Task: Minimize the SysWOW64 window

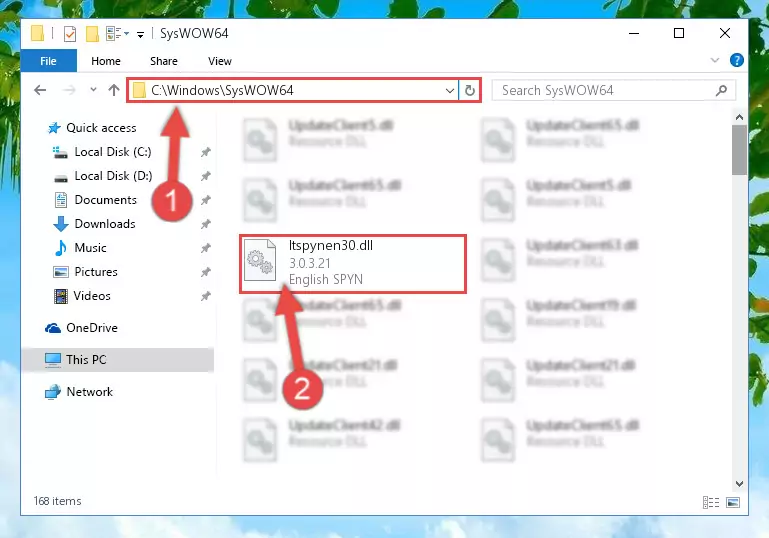Action: (634, 33)
